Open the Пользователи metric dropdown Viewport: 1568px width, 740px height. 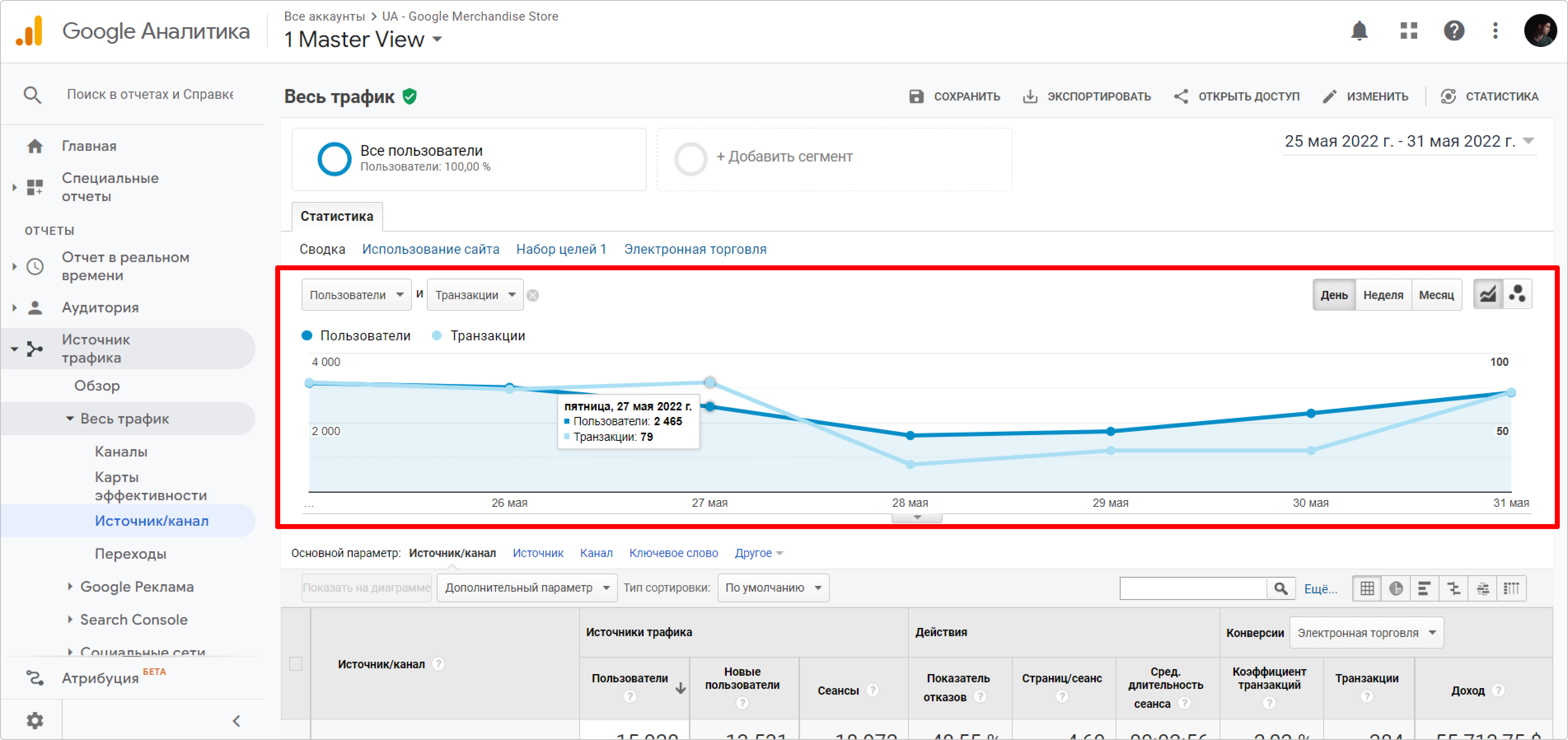[x=356, y=295]
